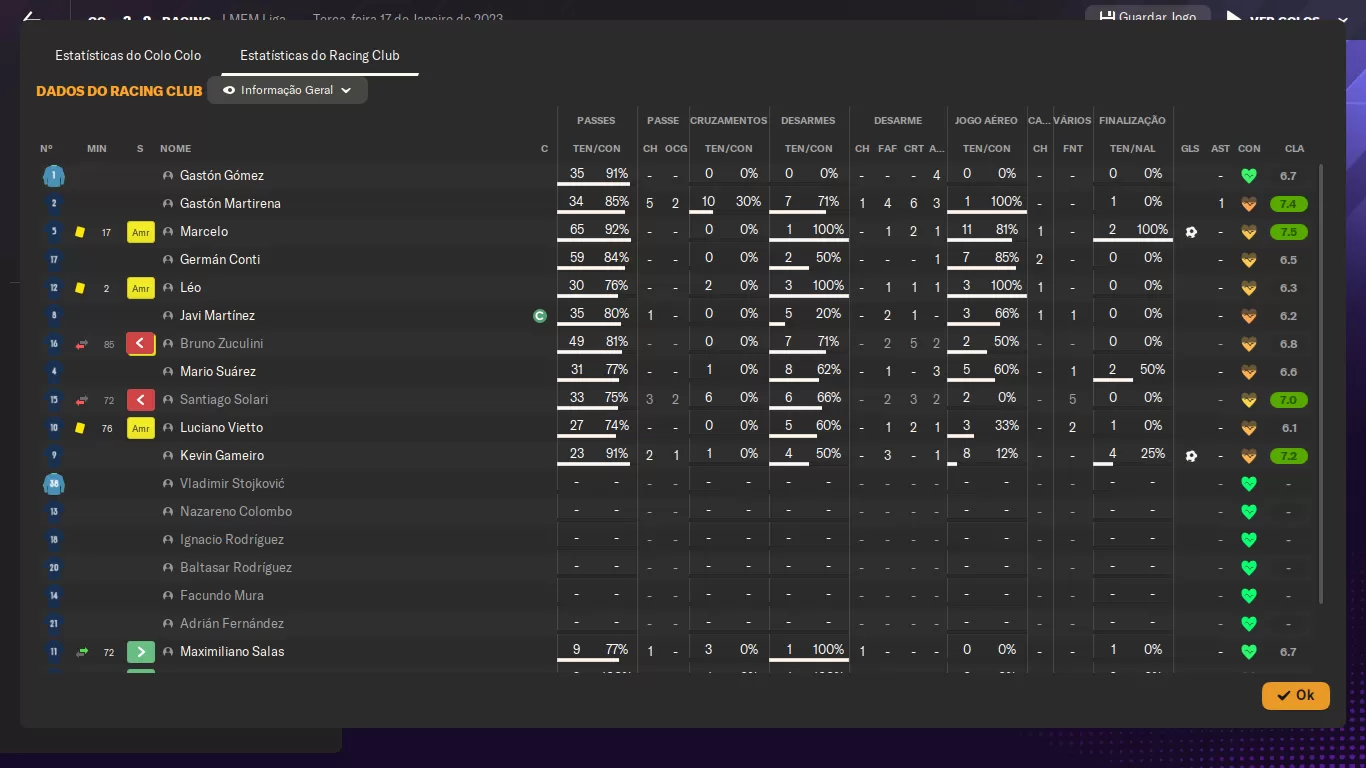Sort by the GLS goals column header
The image size is (1366, 768).
pos(1190,149)
